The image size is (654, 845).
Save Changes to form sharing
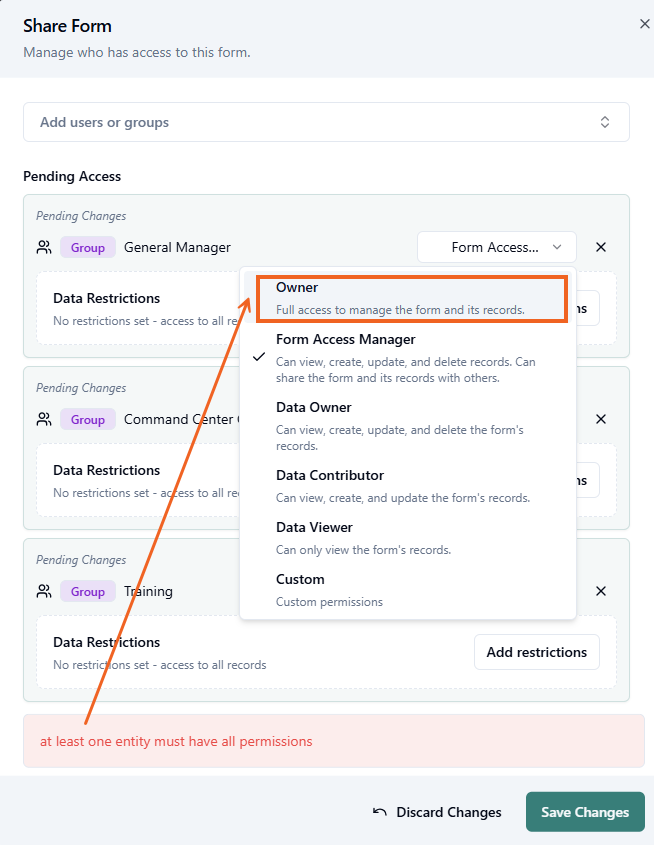pyautogui.click(x=585, y=812)
